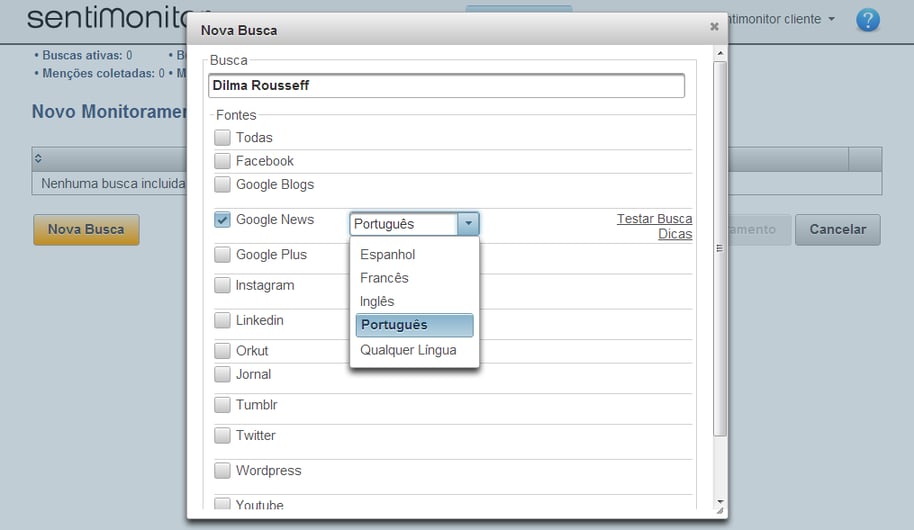
Task: Check the Instagram source checkbox
Action: coord(222,285)
